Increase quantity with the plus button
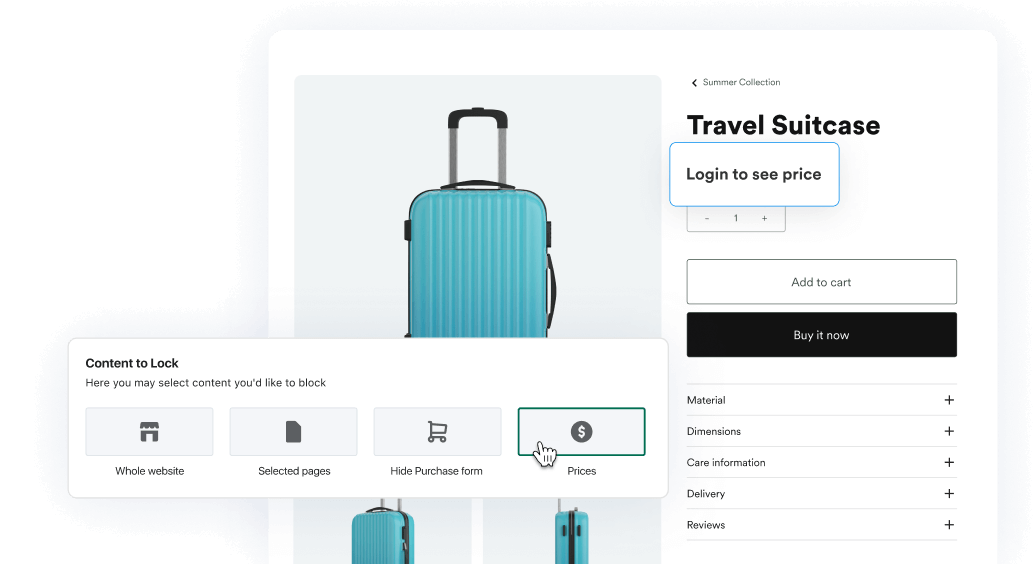This screenshot has height=564, width=1034. coord(764,218)
